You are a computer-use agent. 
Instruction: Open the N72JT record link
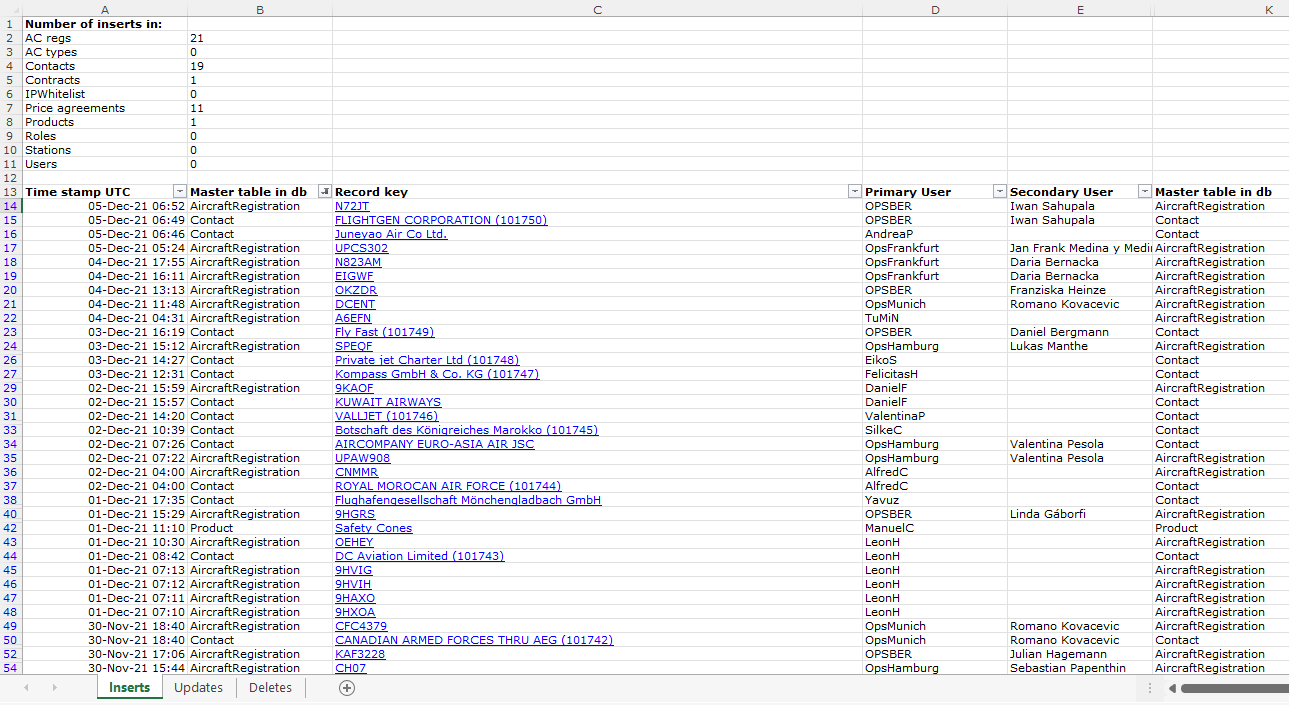352,206
